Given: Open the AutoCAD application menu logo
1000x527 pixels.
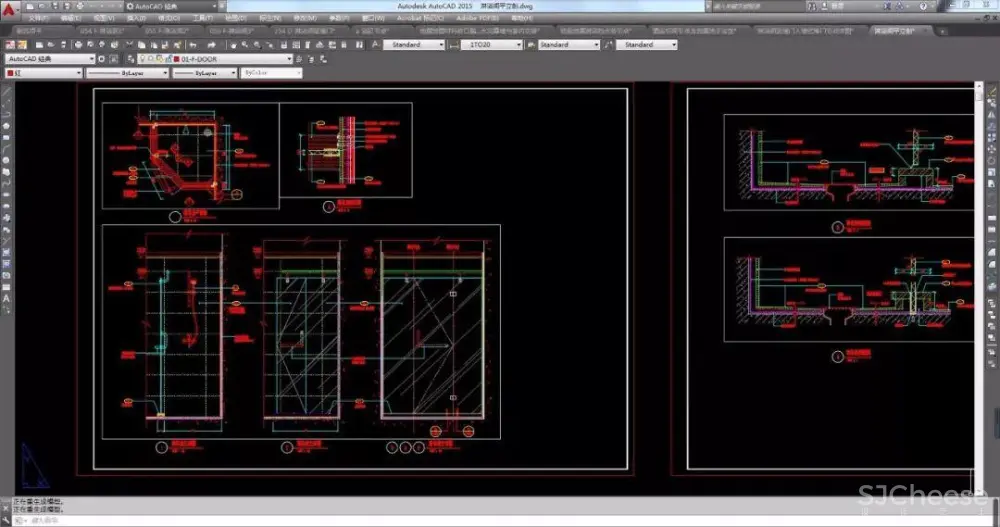Looking at the screenshot, I should pyautogui.click(x=8, y=9).
